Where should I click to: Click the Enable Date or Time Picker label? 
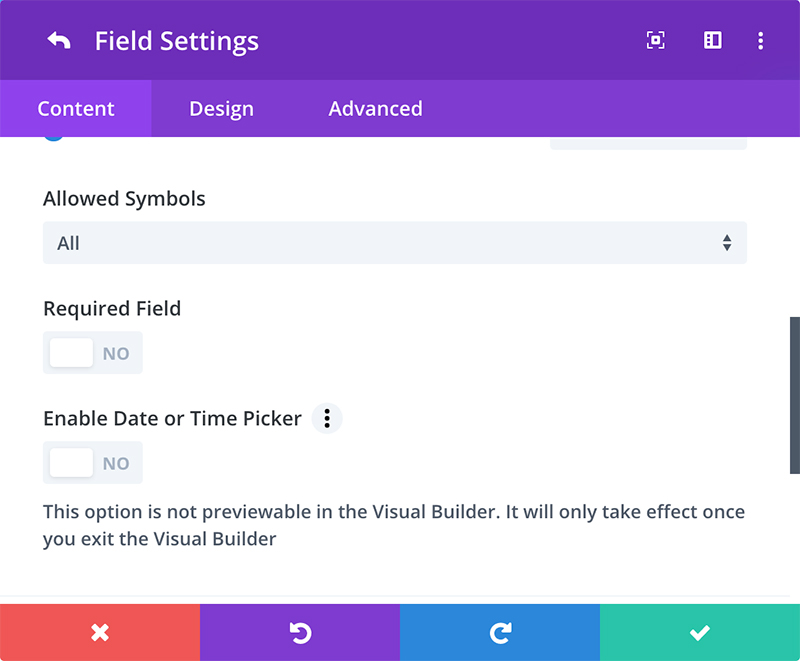[172, 419]
